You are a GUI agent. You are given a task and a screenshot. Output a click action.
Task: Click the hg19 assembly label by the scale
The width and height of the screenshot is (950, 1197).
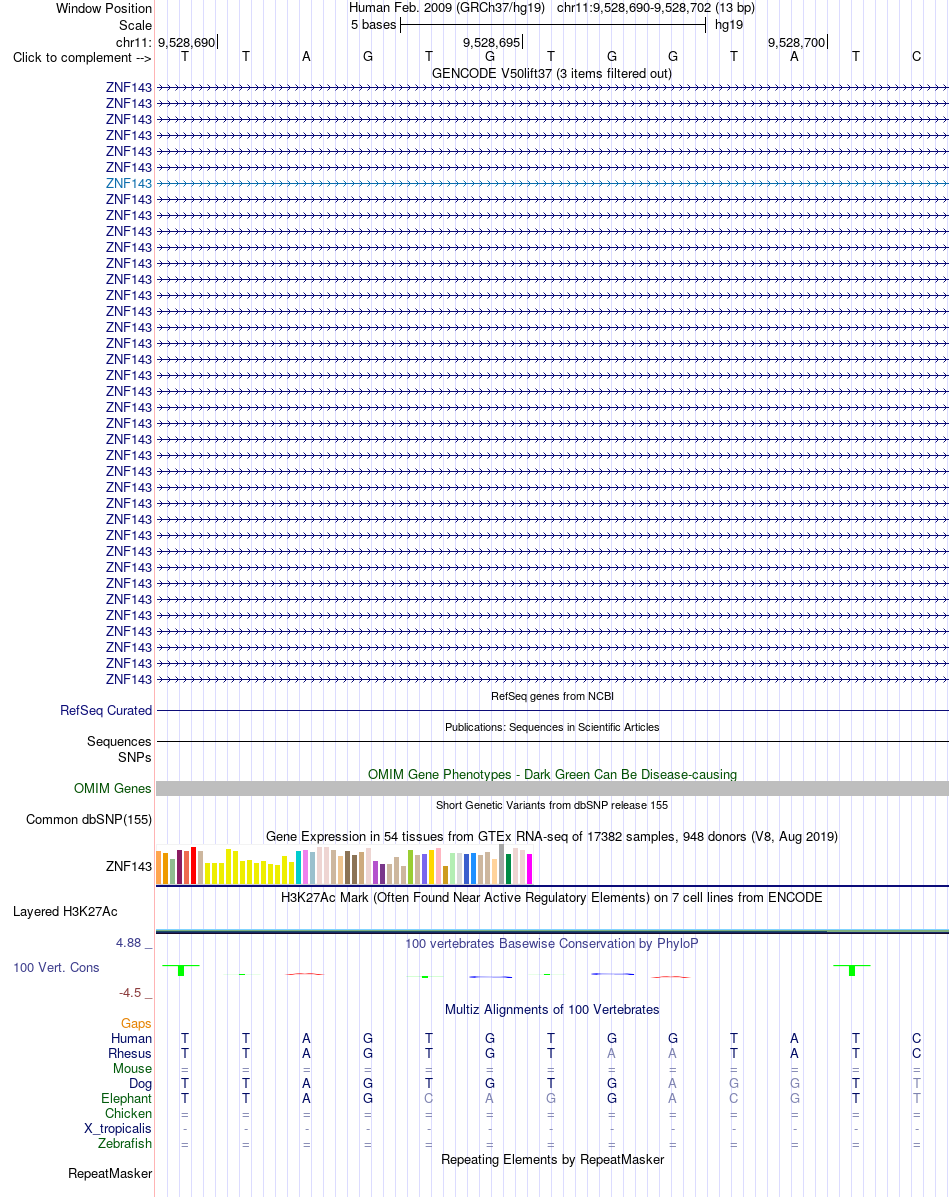tap(729, 25)
